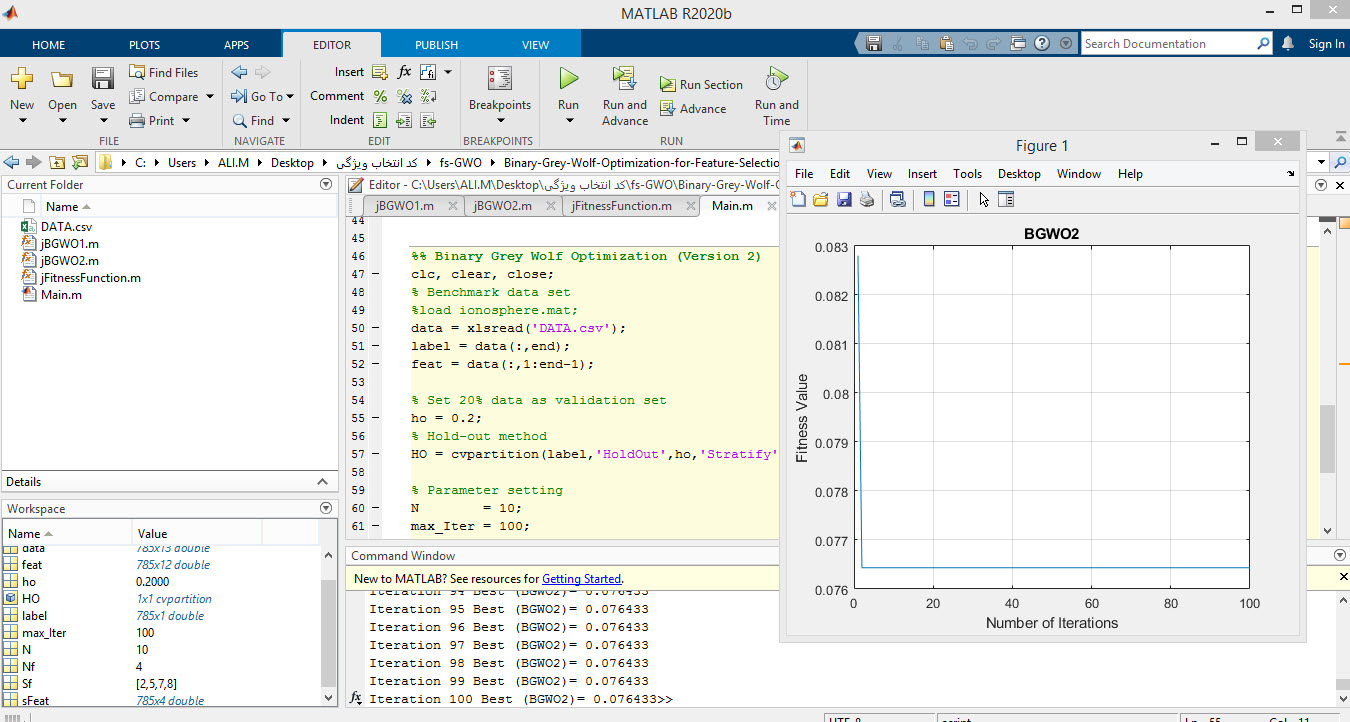The image size is (1350, 722).
Task: Expand the Compare dropdown
Action: (210, 97)
